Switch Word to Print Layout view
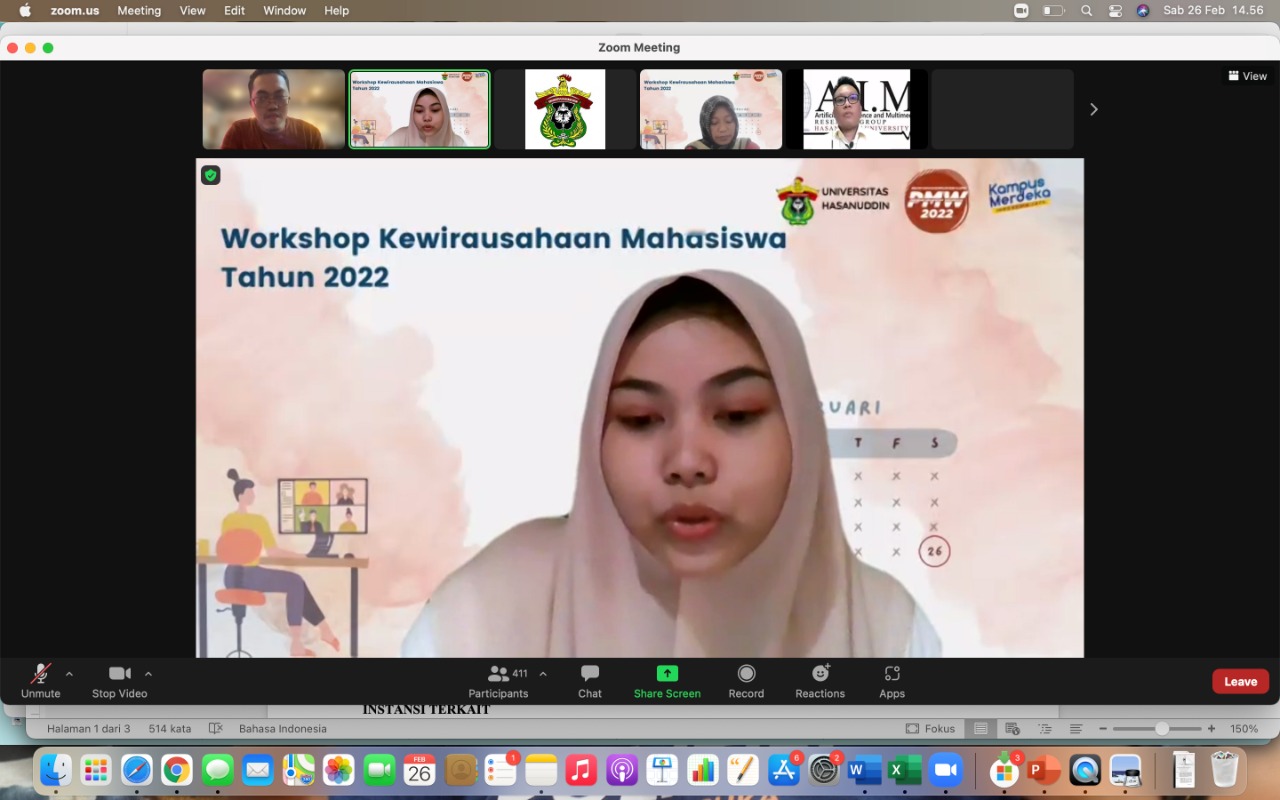 point(981,729)
